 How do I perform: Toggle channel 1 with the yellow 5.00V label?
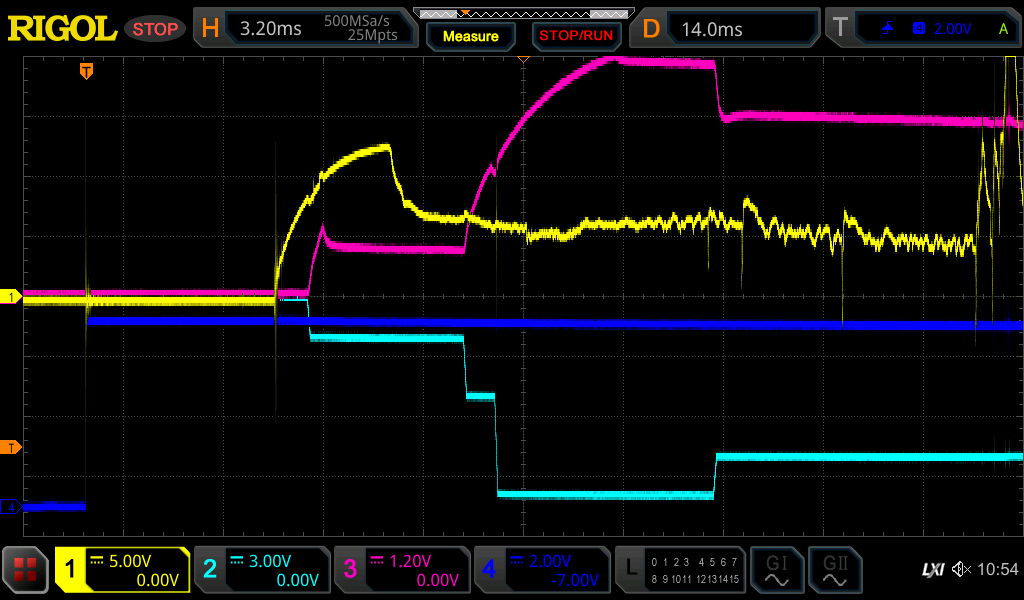(x=122, y=570)
